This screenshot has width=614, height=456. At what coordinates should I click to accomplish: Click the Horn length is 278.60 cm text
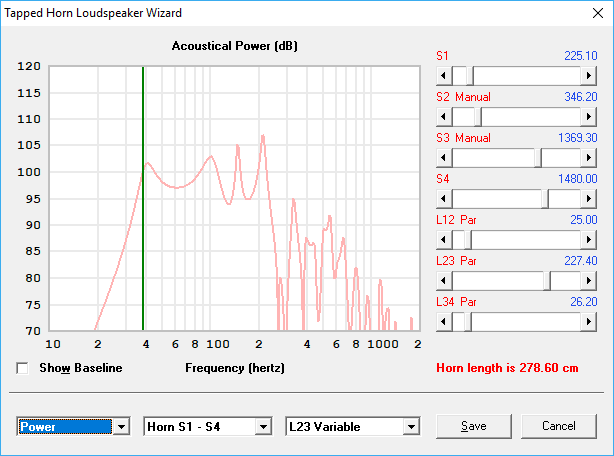pos(507,368)
